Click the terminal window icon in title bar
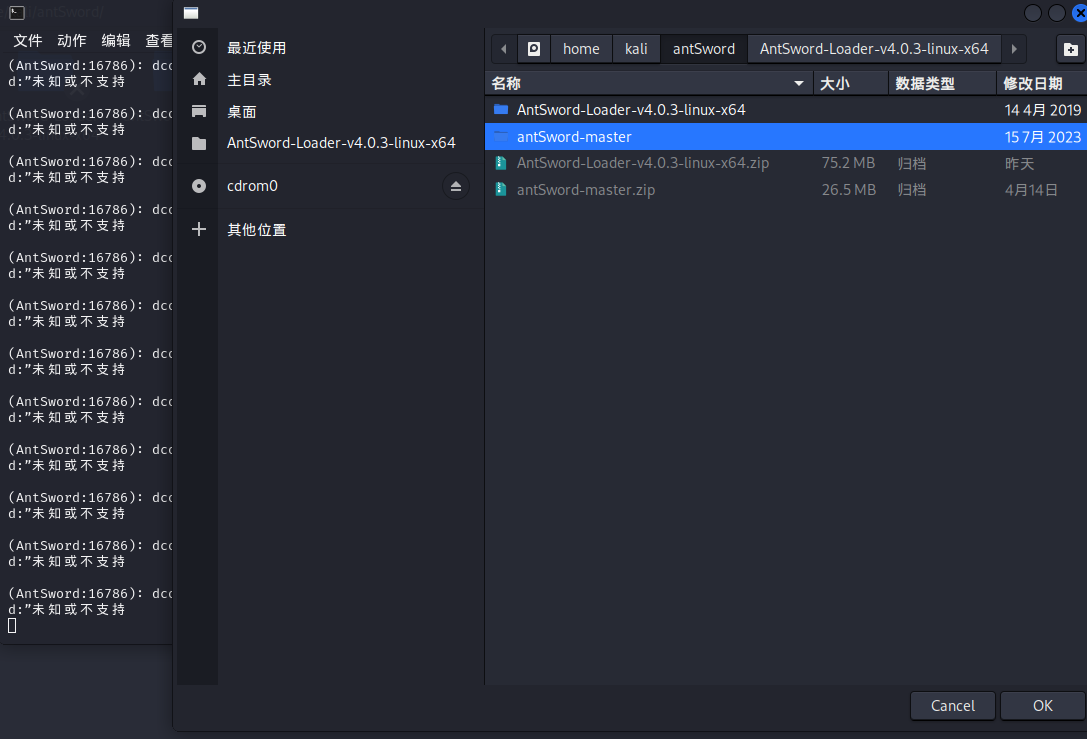Image resolution: width=1087 pixels, height=739 pixels. point(17,12)
